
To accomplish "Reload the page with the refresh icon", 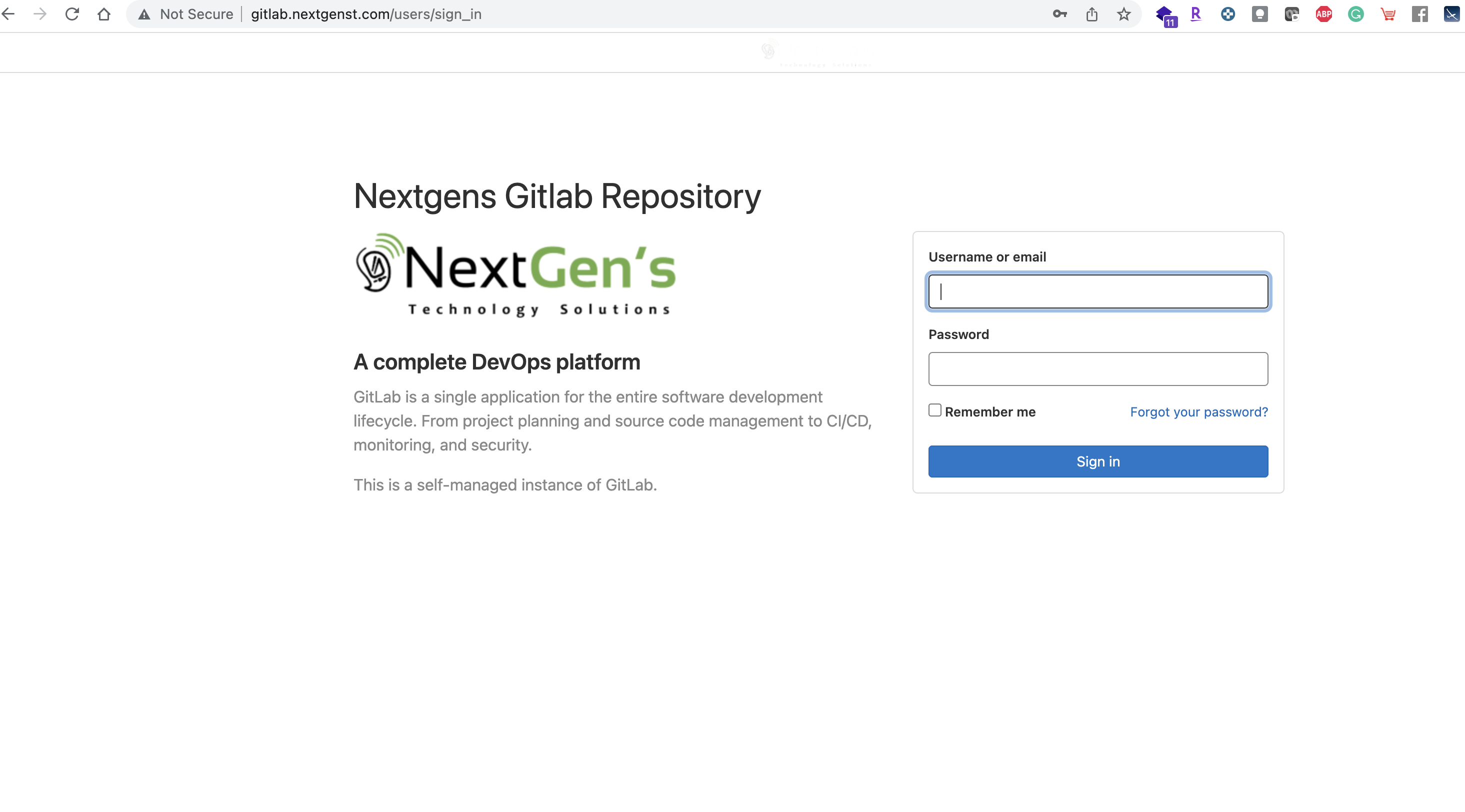I will tap(71, 13).
